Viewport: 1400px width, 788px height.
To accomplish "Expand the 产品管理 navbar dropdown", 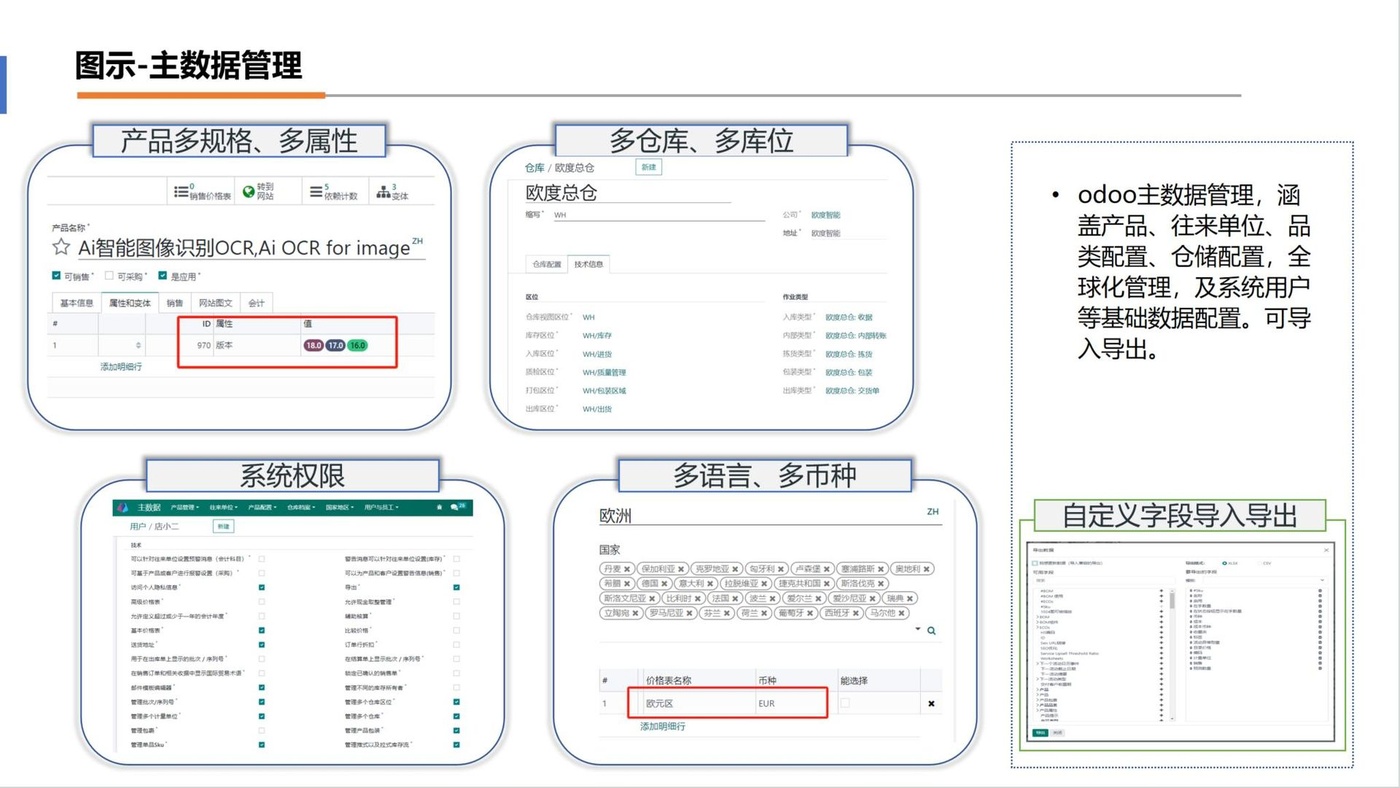I will (x=185, y=508).
